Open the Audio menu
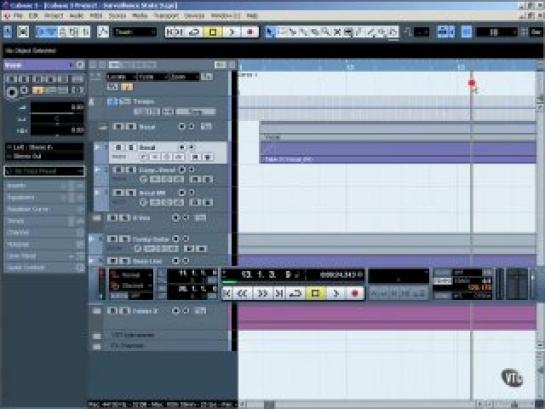This screenshot has width=545, height=409. coord(76,16)
